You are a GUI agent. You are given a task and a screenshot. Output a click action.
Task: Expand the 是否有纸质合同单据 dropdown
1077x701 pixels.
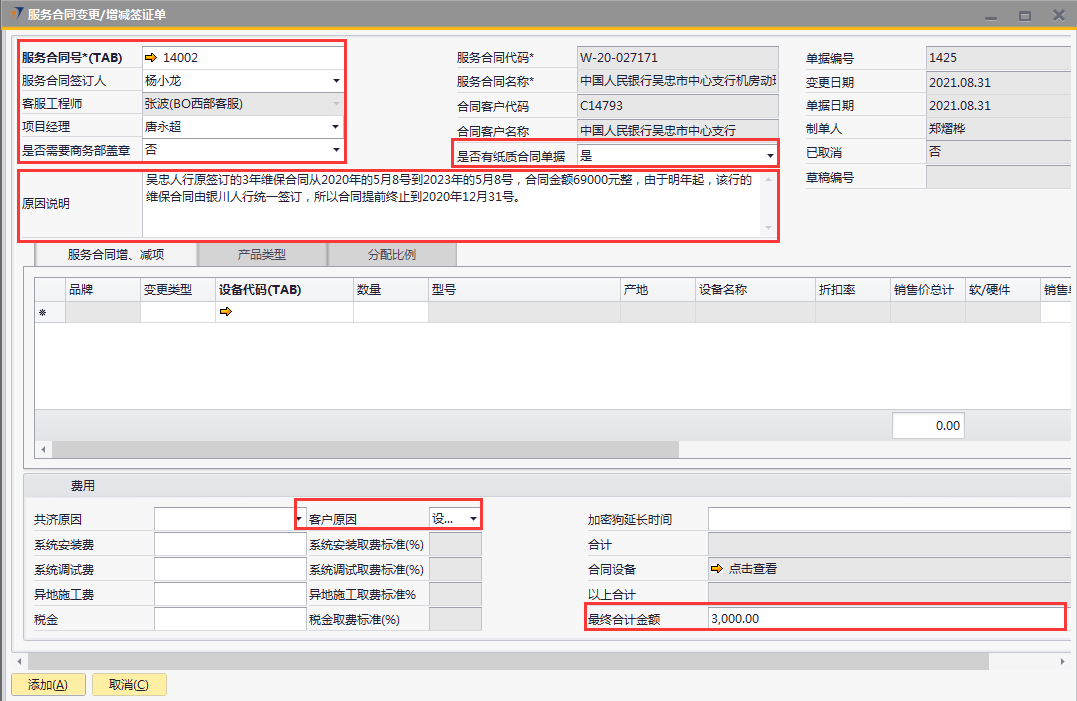(769, 156)
